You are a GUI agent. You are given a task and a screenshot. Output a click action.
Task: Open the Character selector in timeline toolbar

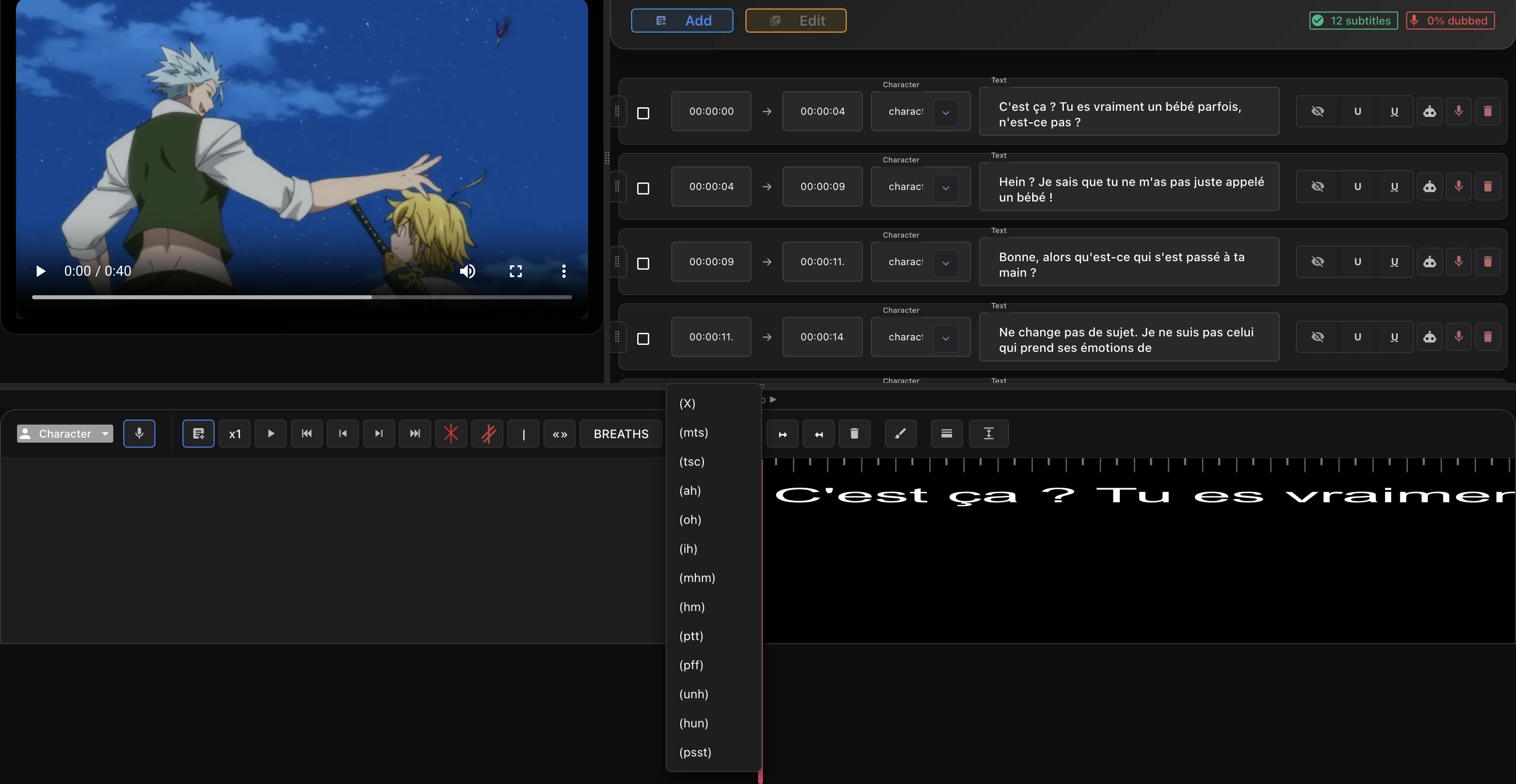pyautogui.click(x=65, y=434)
